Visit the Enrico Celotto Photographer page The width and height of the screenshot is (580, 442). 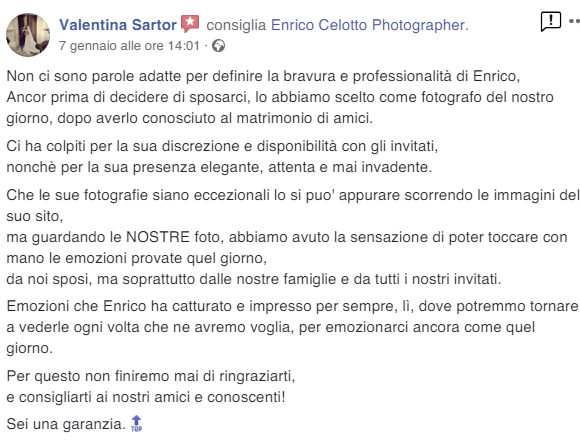370,25
